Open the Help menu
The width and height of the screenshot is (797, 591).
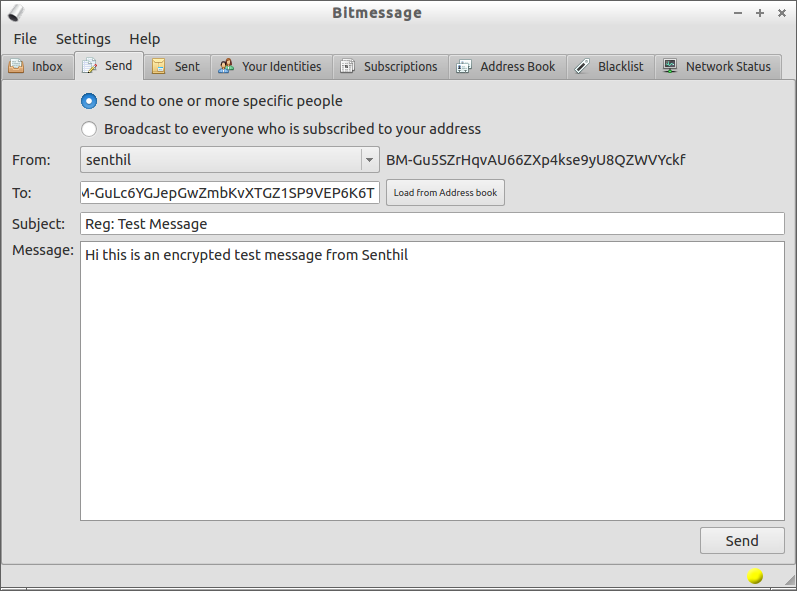pyautogui.click(x=144, y=39)
